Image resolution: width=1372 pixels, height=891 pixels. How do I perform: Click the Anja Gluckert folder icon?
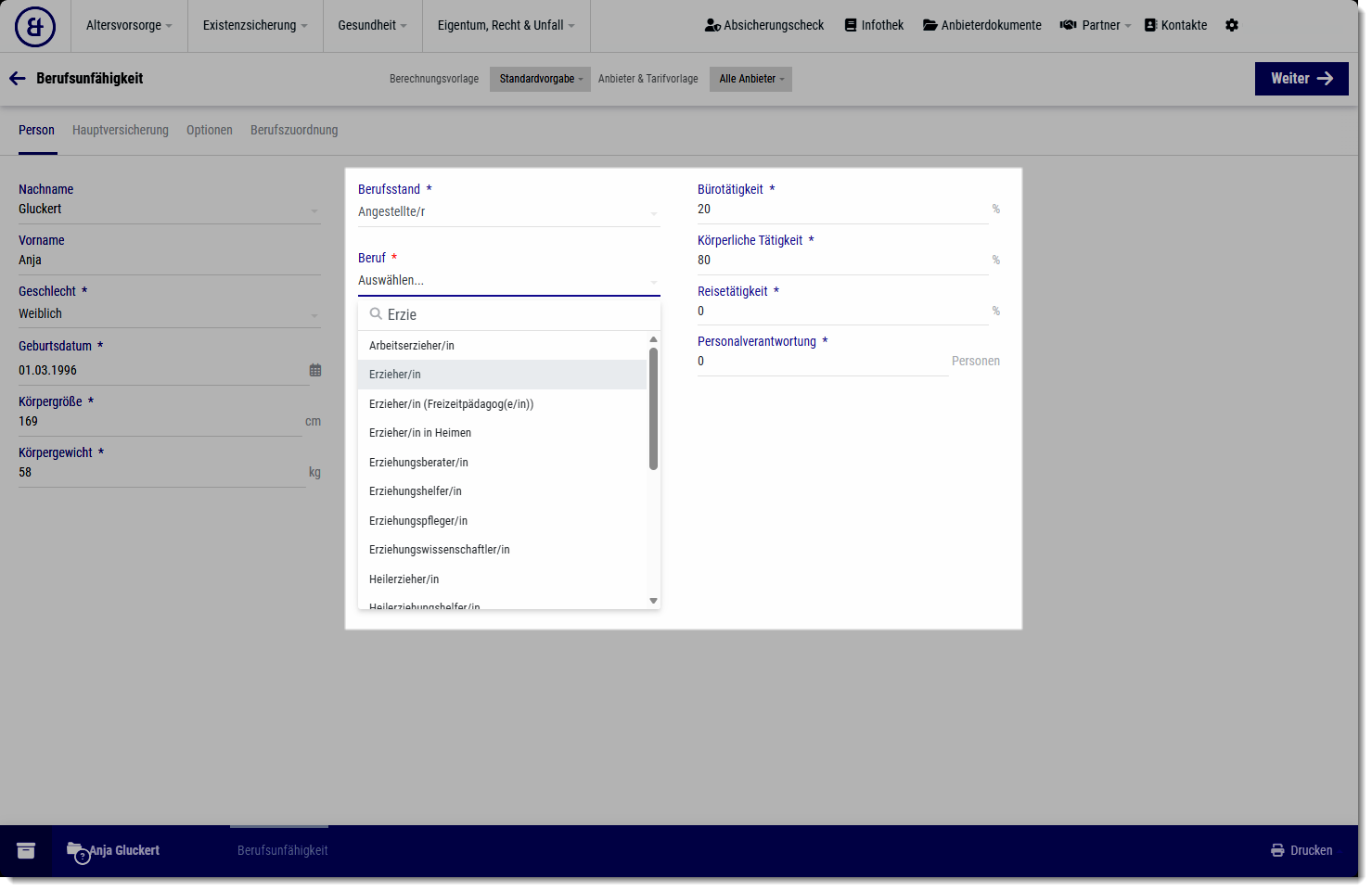pos(75,849)
